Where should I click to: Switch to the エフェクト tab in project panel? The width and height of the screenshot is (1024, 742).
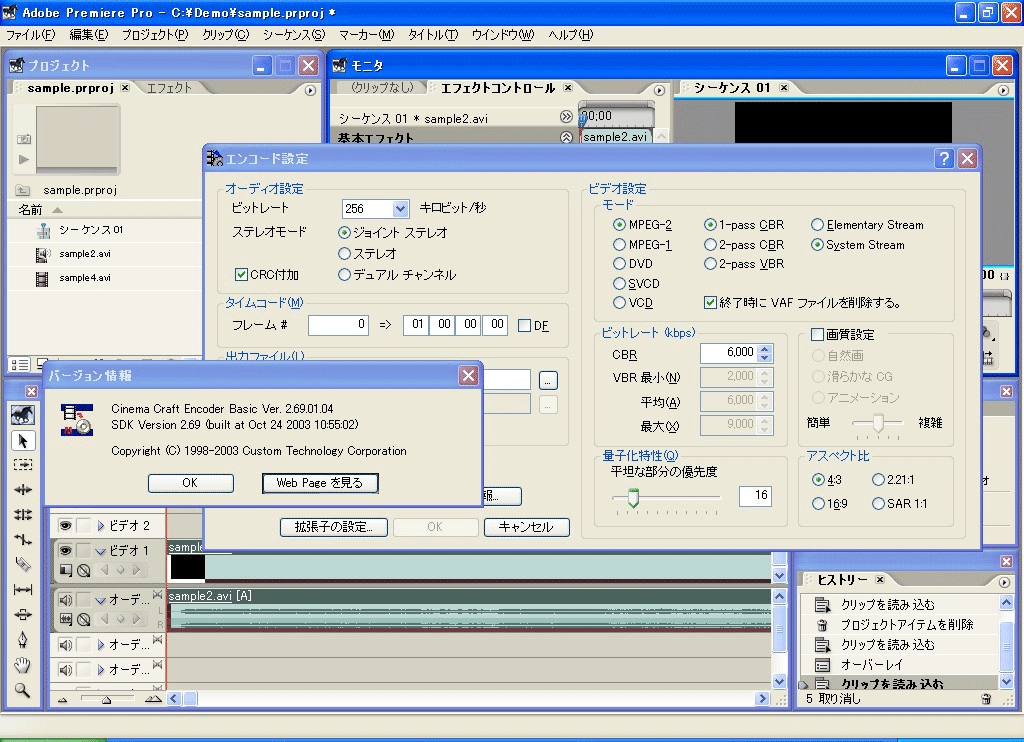[169, 88]
